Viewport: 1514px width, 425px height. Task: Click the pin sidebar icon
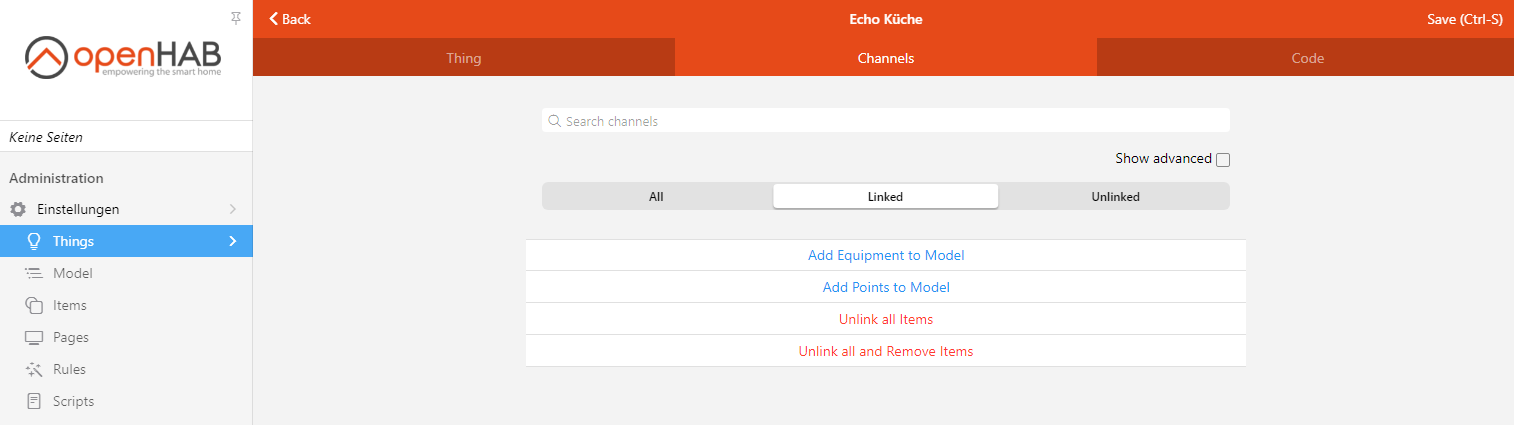pyautogui.click(x=236, y=18)
